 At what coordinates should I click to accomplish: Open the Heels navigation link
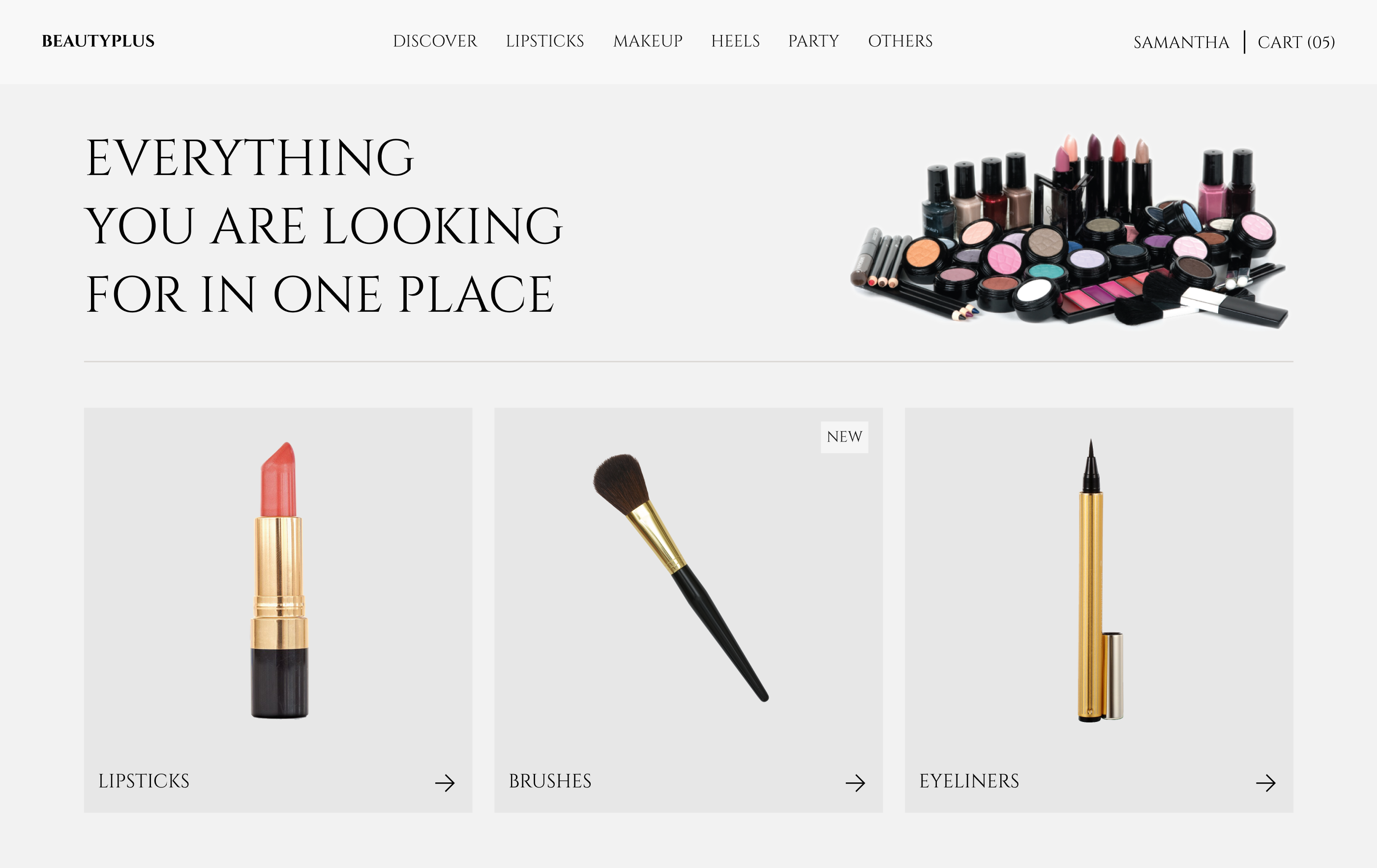[x=735, y=41]
